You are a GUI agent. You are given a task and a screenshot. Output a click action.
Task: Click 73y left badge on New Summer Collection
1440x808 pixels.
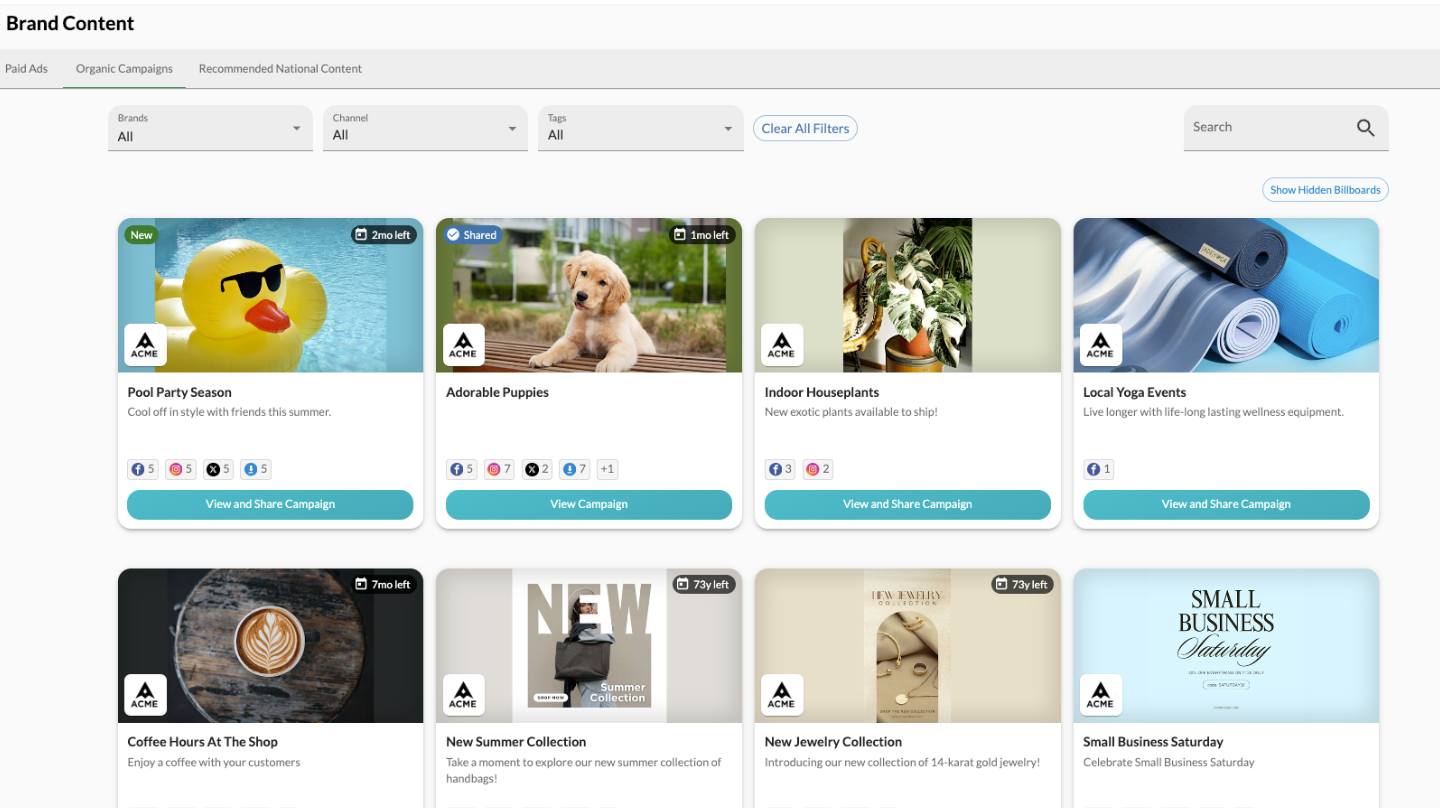704,584
